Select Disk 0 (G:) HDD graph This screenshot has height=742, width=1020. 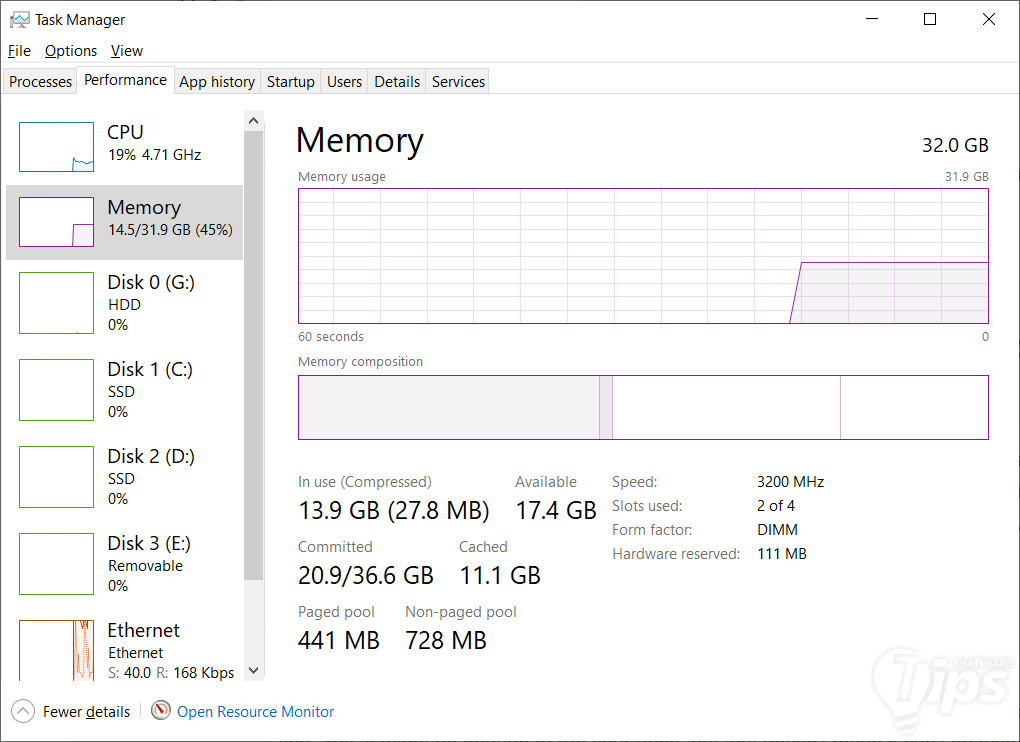pyautogui.click(x=56, y=303)
